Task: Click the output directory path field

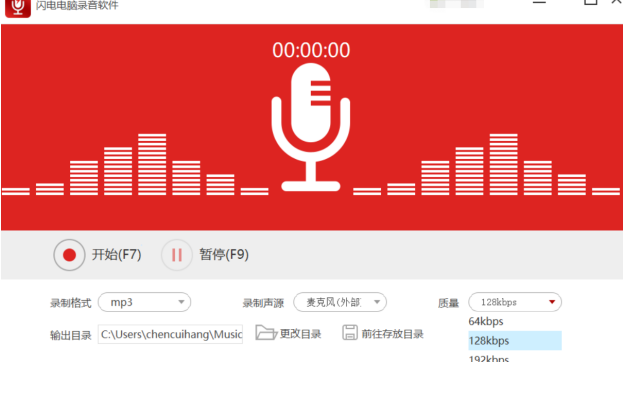Action: tap(170, 334)
